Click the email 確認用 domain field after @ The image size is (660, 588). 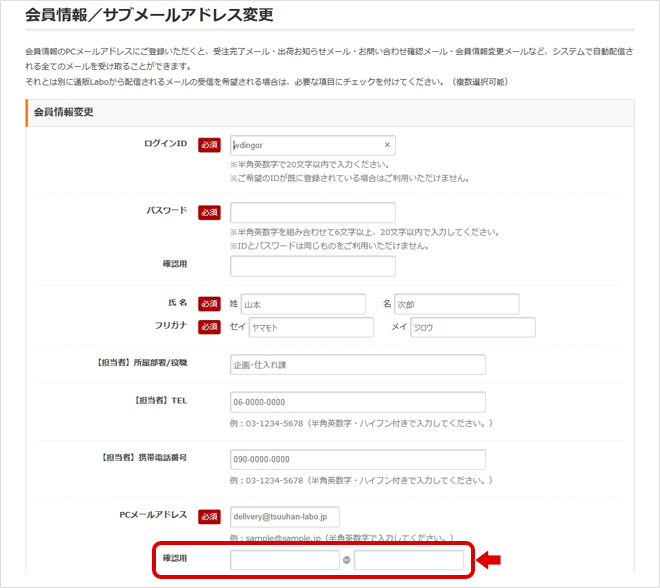(409, 560)
